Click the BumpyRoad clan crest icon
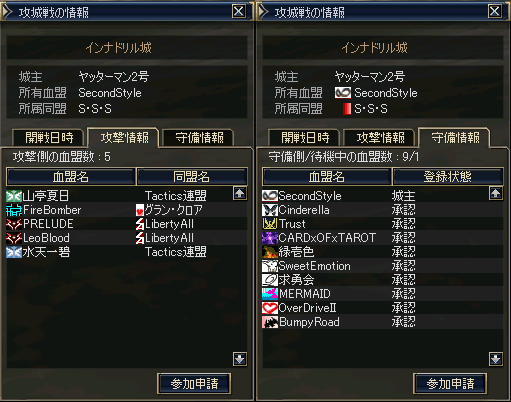 pos(270,322)
